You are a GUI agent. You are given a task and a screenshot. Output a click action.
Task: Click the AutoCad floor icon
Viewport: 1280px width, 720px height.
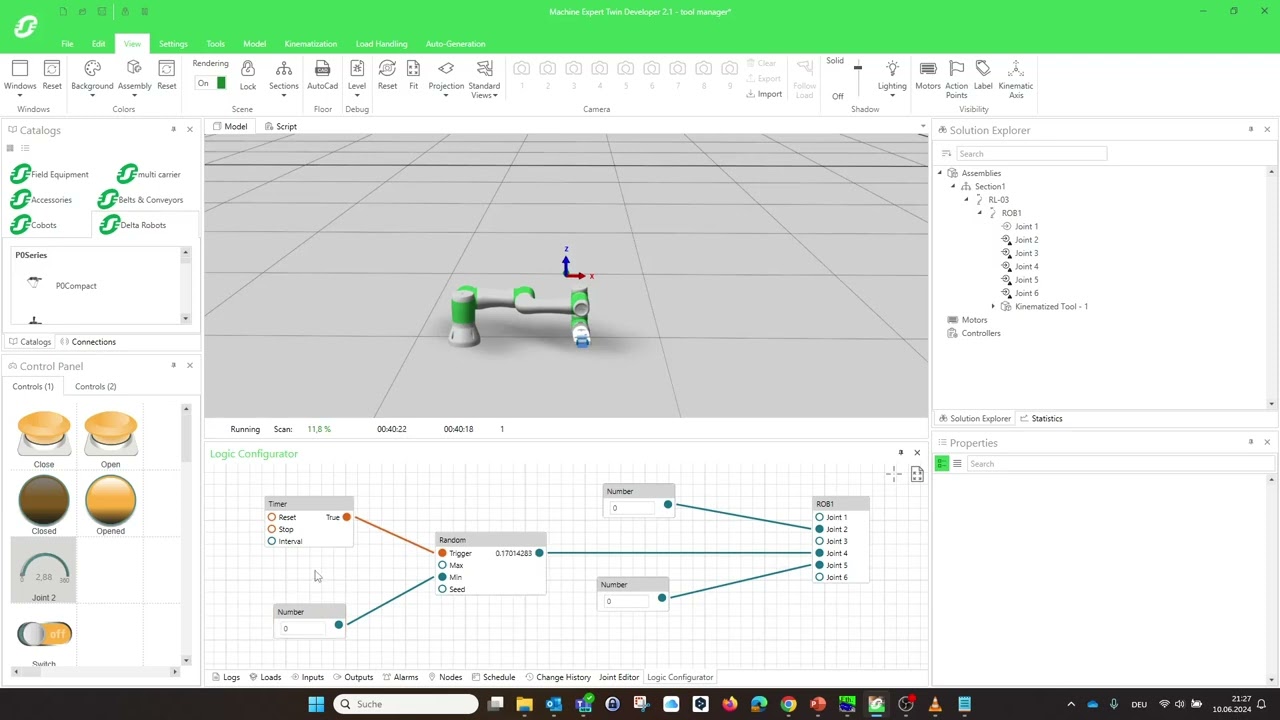322,75
